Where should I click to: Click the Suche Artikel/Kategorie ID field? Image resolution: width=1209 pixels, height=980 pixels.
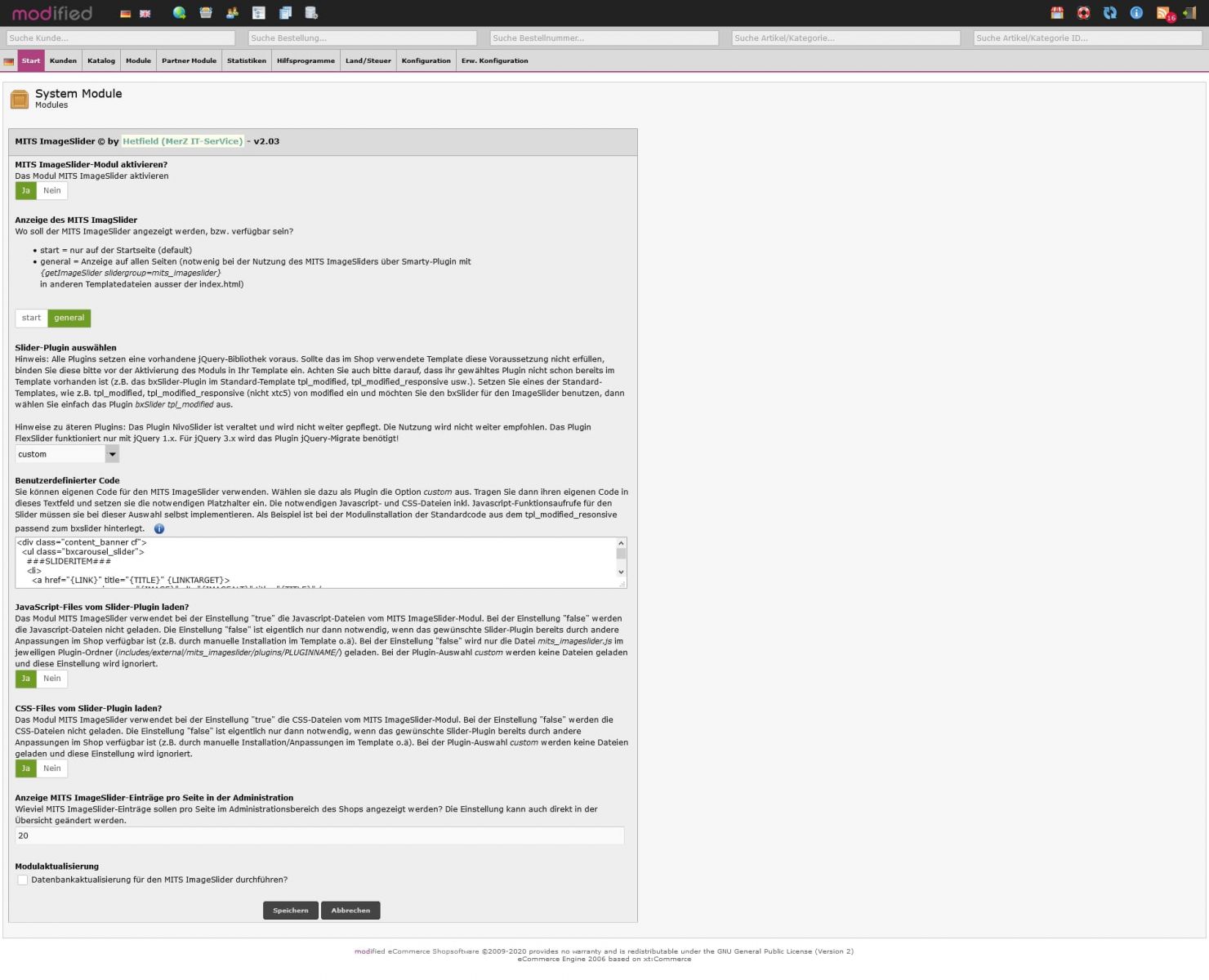[x=1088, y=38]
